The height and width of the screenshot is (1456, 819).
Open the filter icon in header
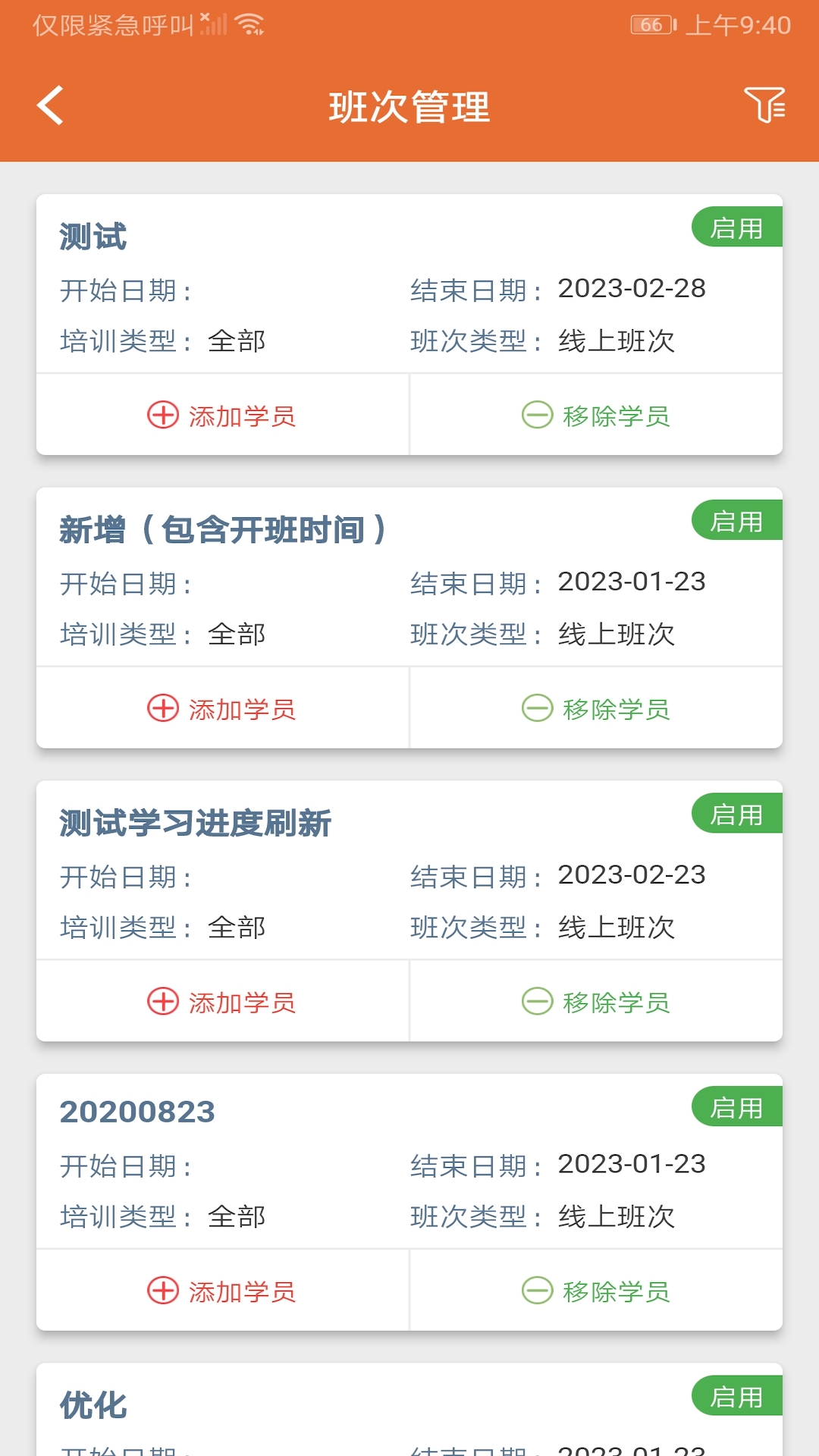(x=764, y=105)
